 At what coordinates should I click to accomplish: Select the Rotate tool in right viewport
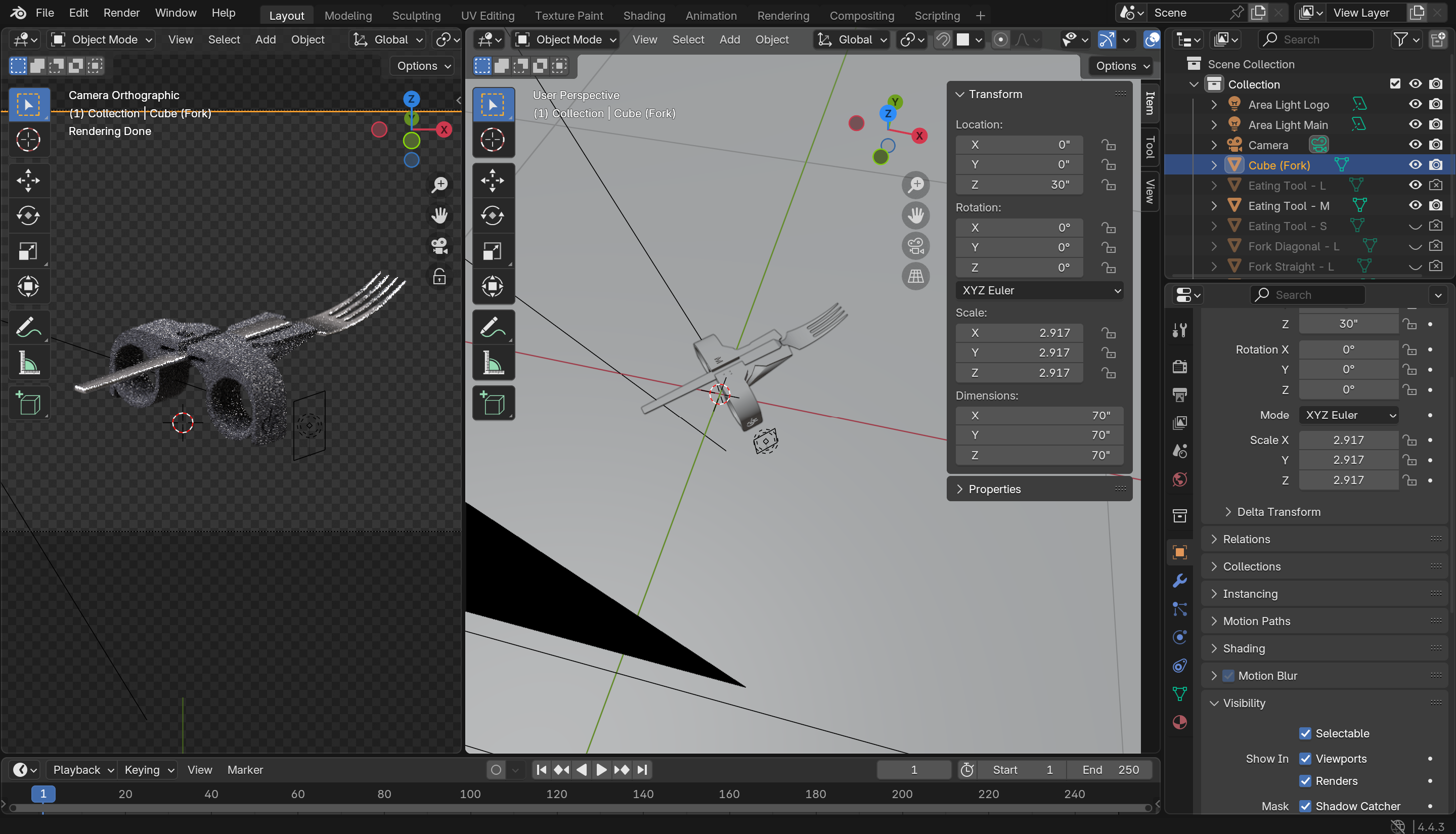[x=493, y=216]
